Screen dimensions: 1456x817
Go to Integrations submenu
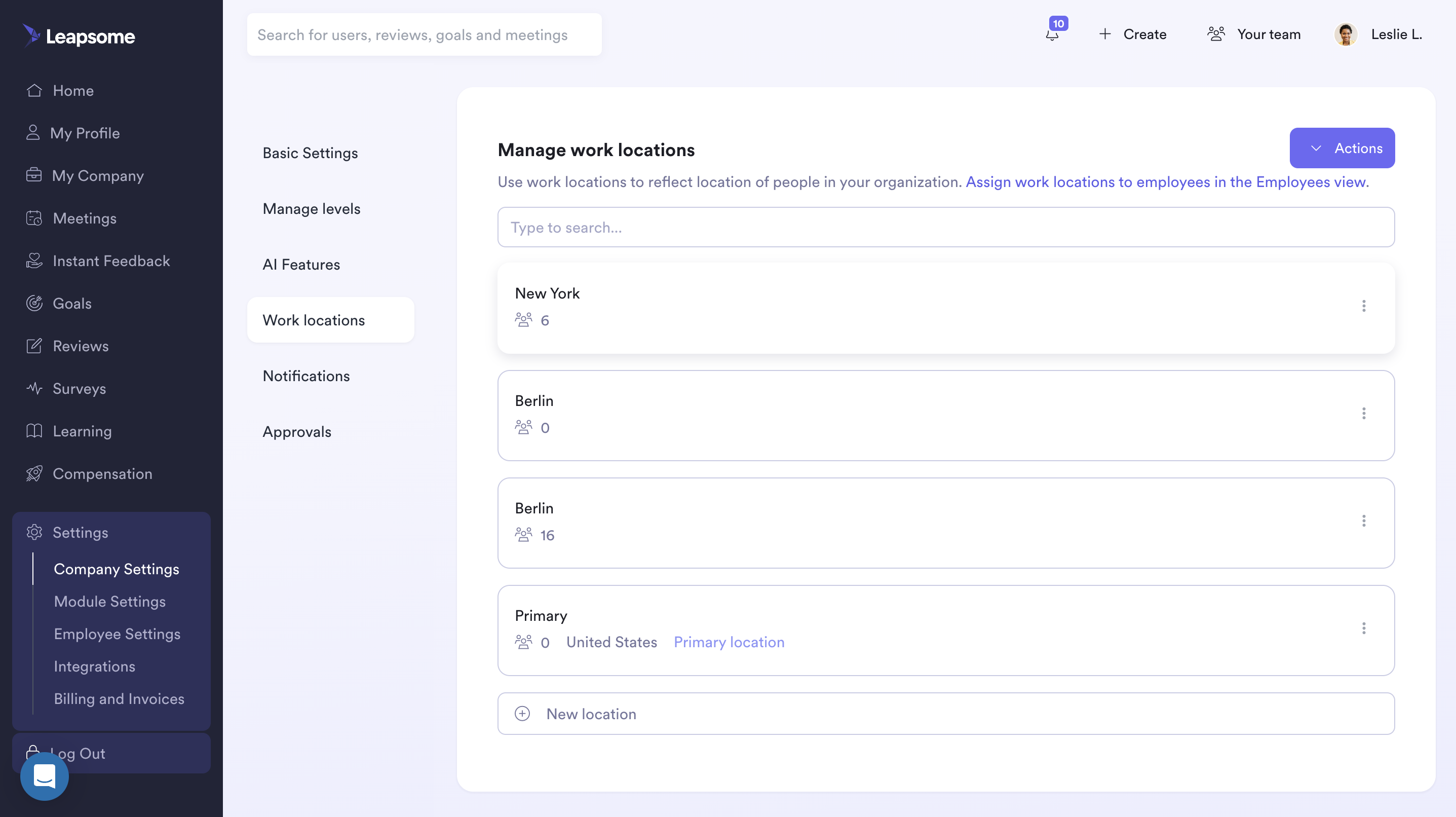94,666
